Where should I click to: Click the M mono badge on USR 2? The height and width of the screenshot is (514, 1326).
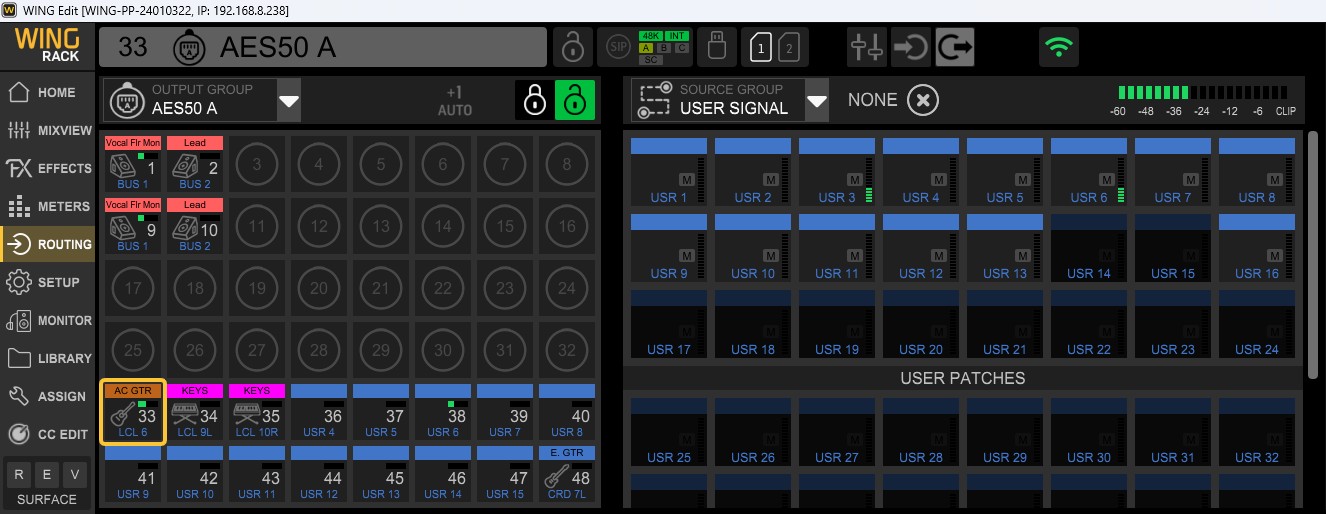coord(771,179)
